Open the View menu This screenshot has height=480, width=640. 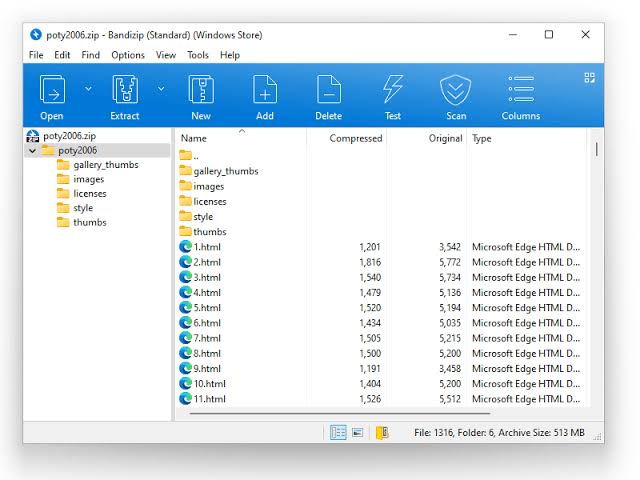point(166,55)
